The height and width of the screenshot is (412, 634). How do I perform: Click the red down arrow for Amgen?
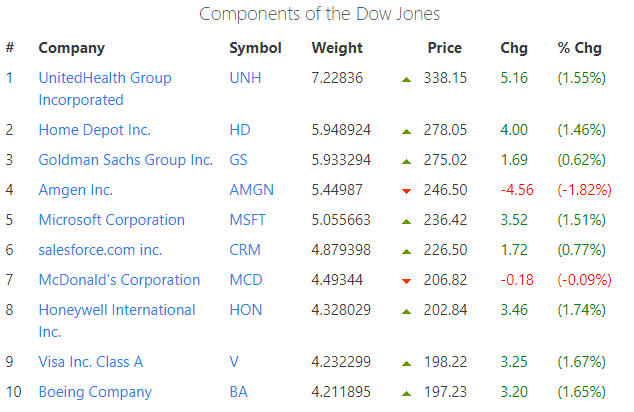tap(406, 190)
